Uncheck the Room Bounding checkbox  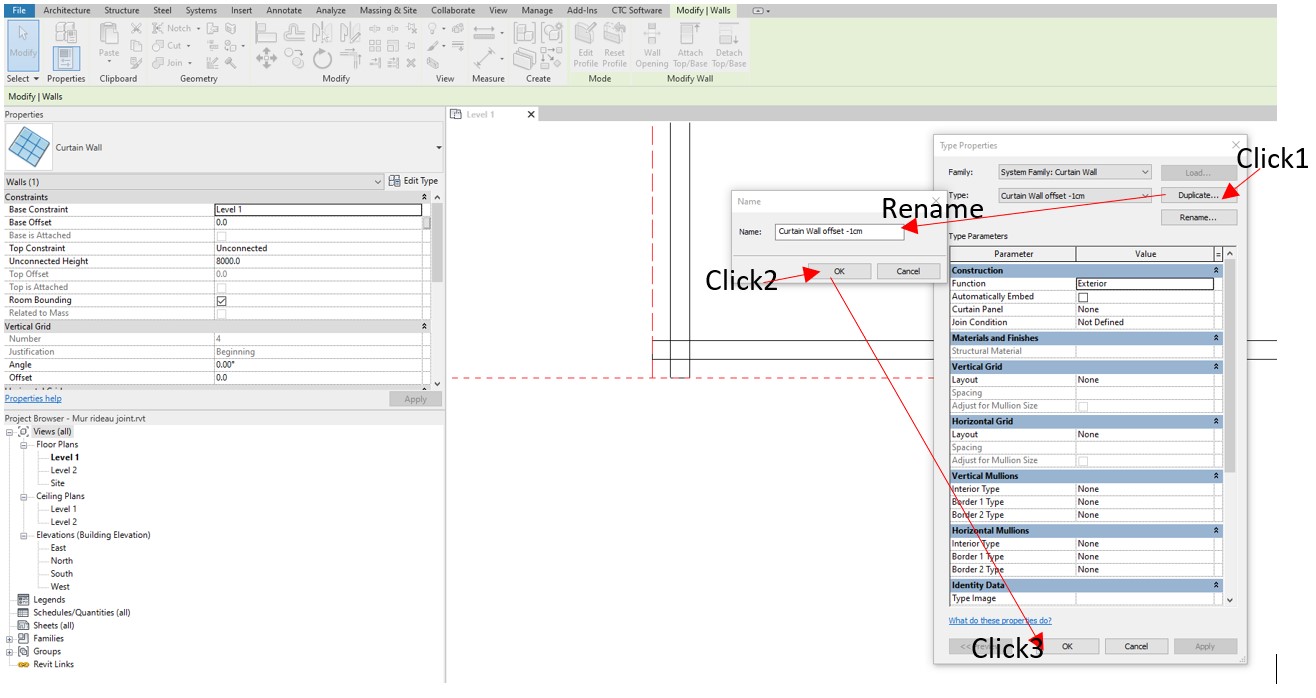coord(221,300)
